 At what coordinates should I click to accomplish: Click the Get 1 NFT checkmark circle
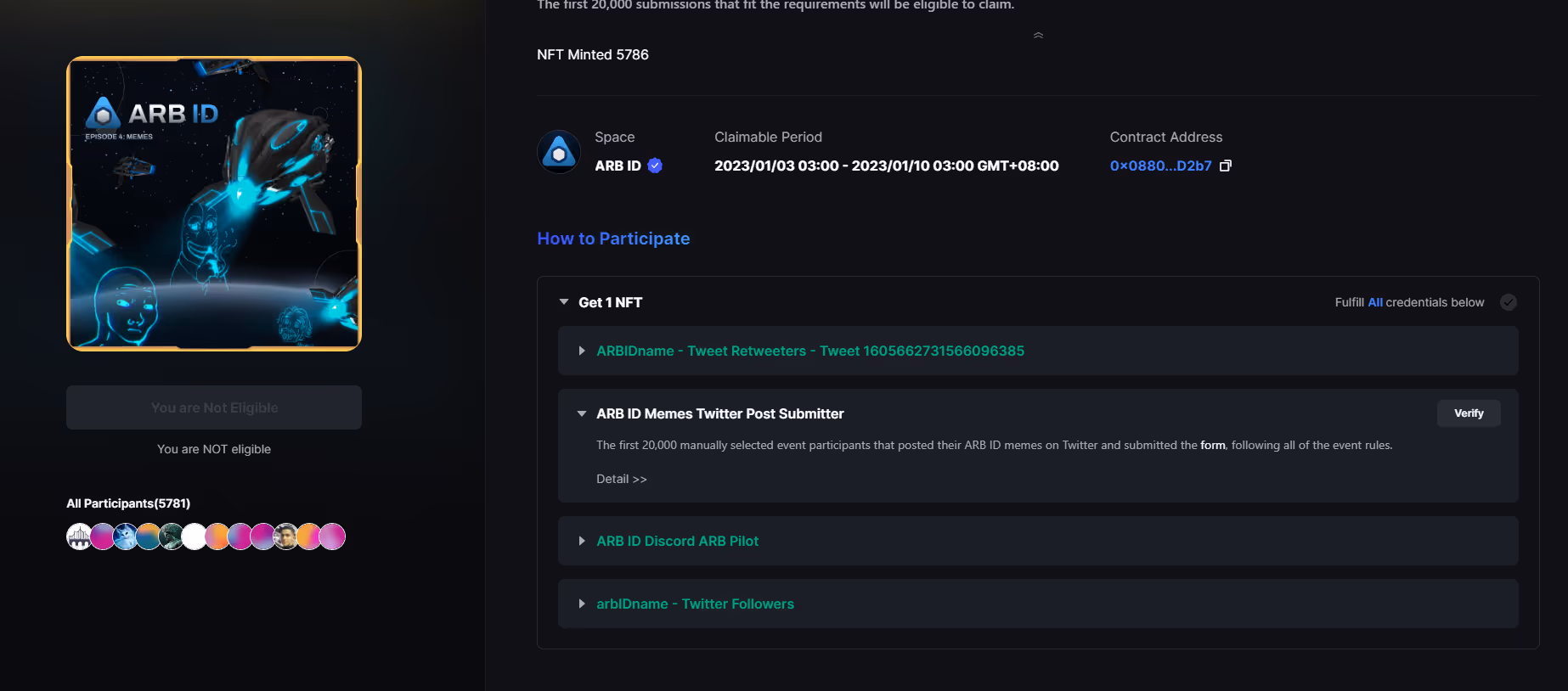tap(1508, 302)
